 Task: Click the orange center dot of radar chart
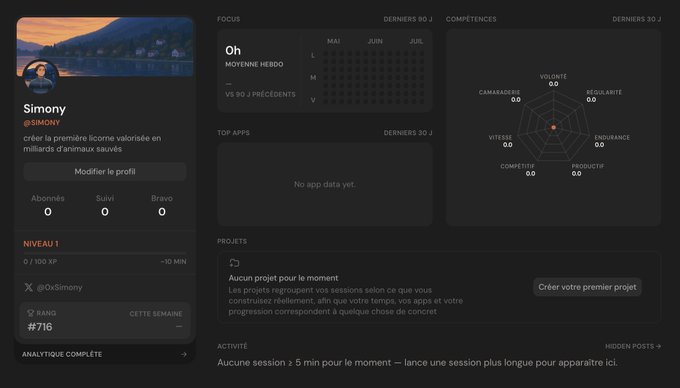(x=553, y=127)
